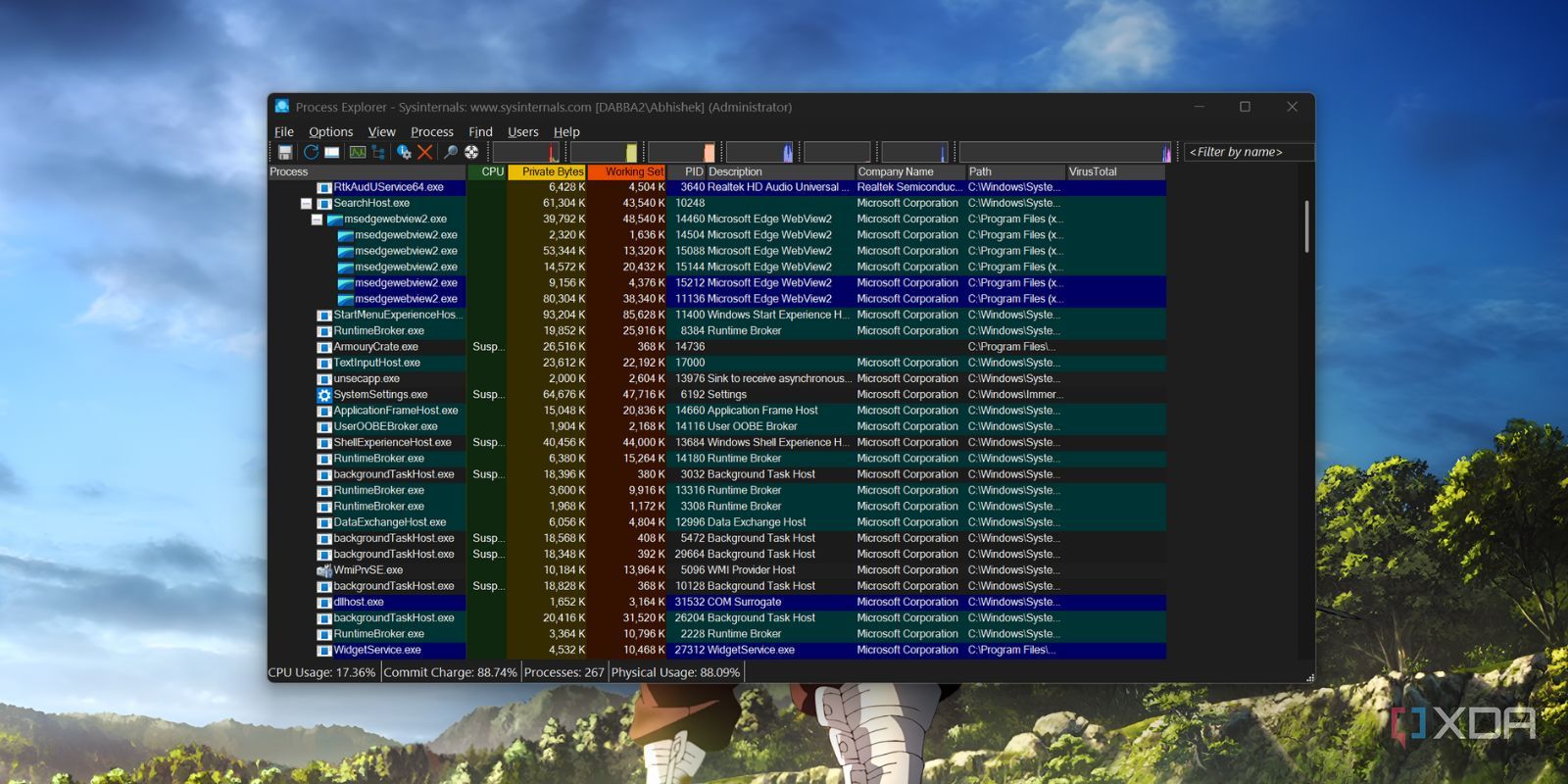
Task: Open the View menu
Action: (382, 131)
